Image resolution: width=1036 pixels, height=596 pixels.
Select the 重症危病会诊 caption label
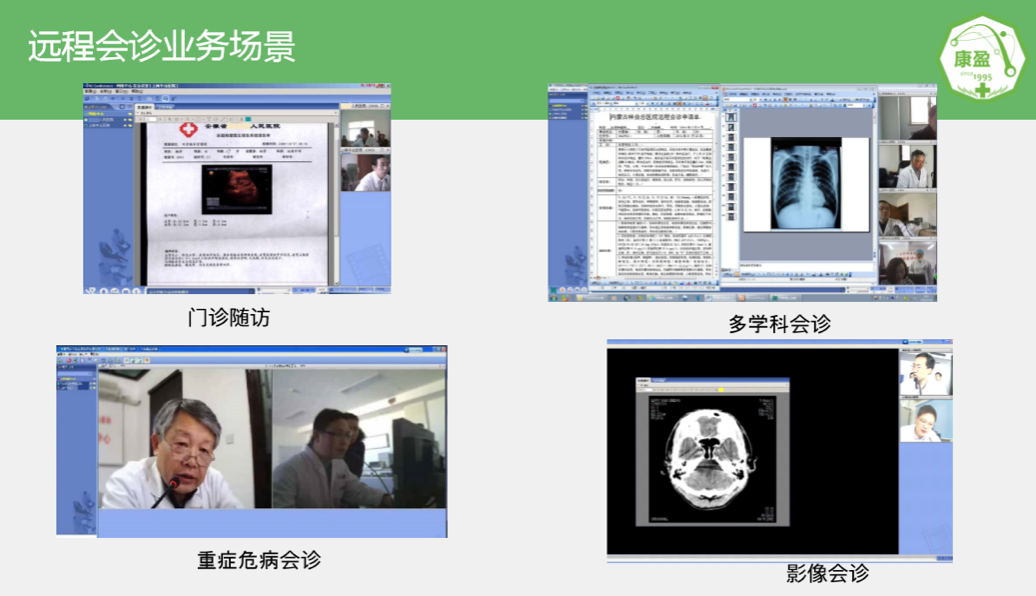point(259,559)
